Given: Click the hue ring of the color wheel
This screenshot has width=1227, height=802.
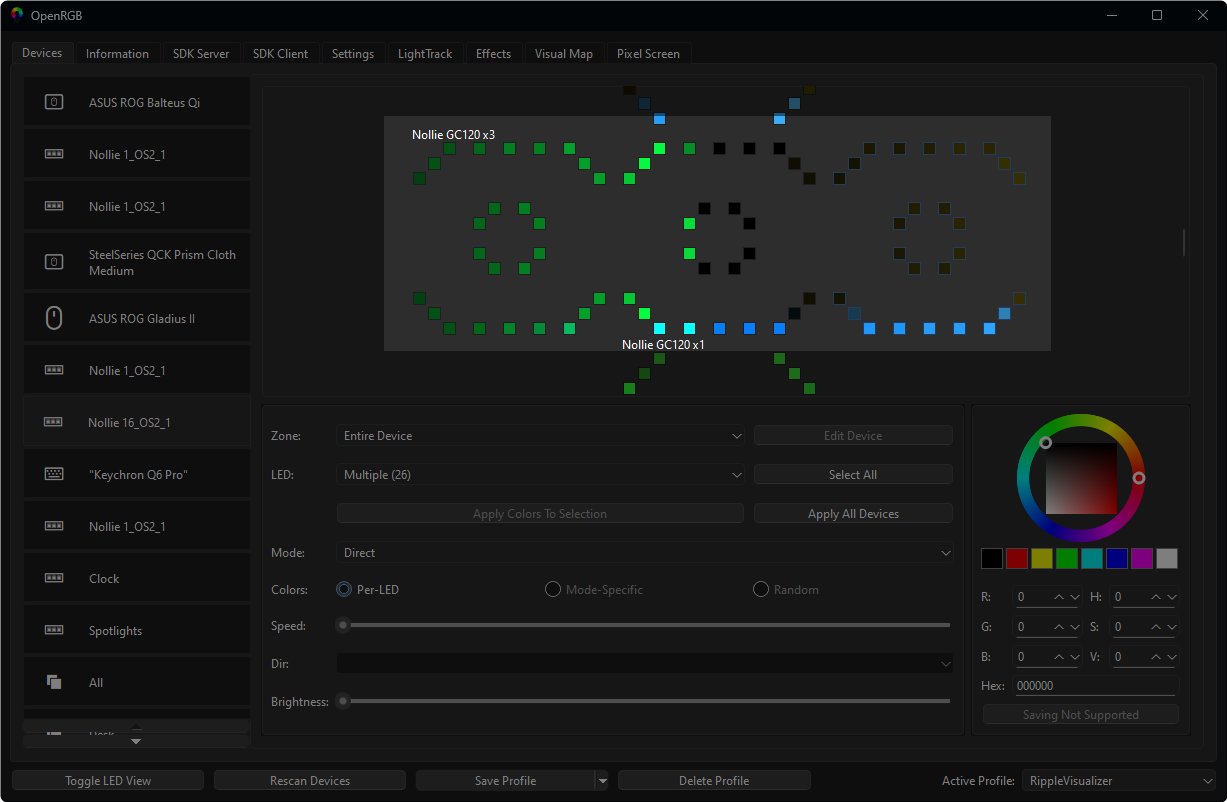Looking at the screenshot, I should pos(1081,421).
